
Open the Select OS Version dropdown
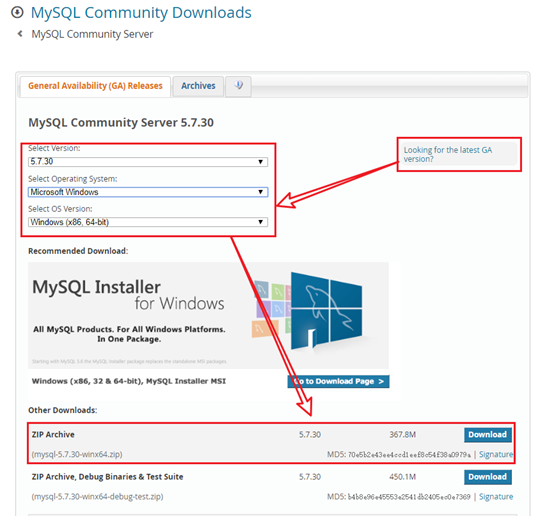point(148,222)
